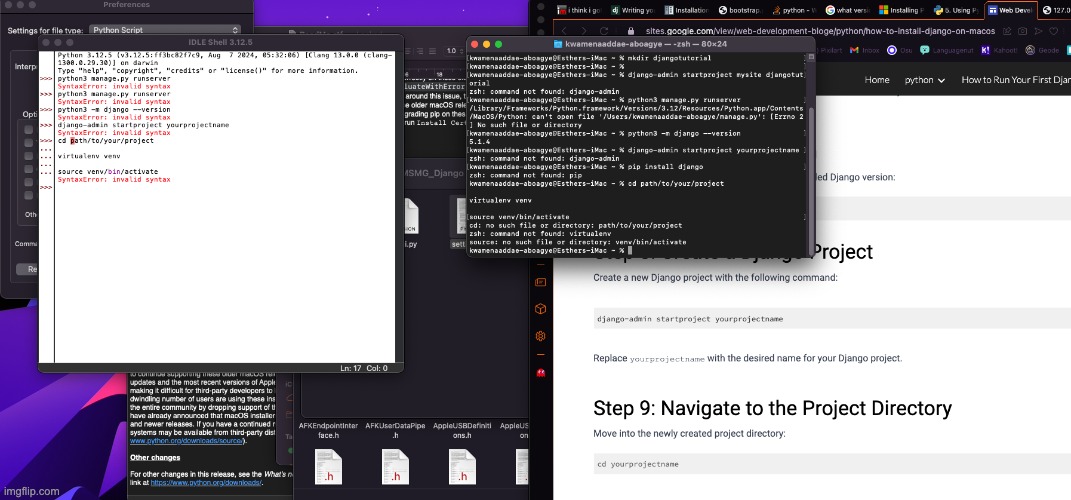Screen dimensions: 1071x500
Task: Click the share icon in the address bar
Action: [1006, 31]
